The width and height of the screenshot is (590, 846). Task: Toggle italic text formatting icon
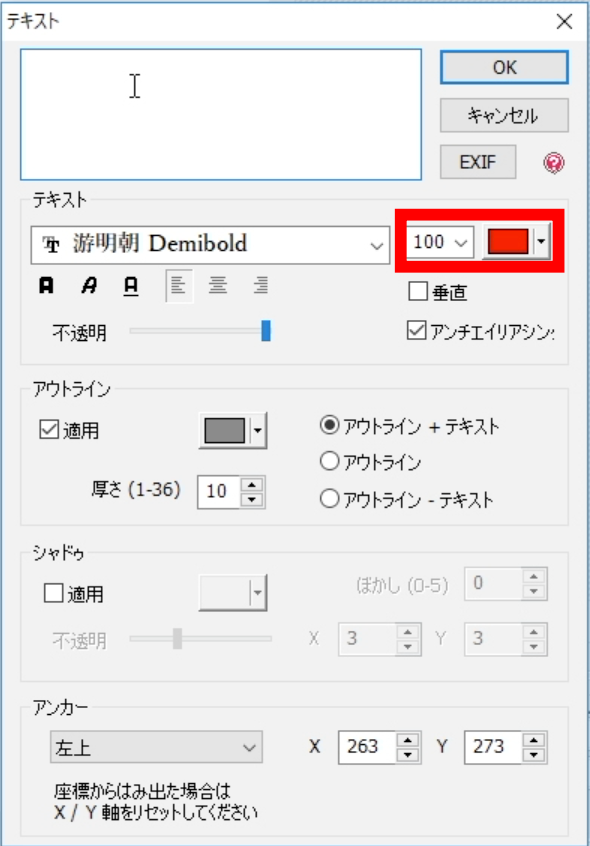pos(89,285)
